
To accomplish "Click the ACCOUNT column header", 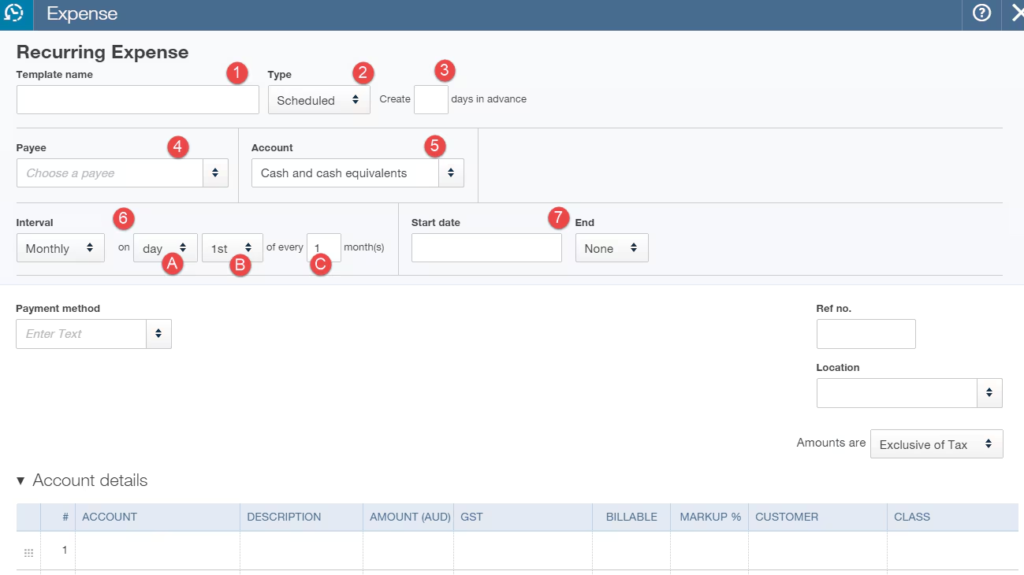I will tap(157, 517).
